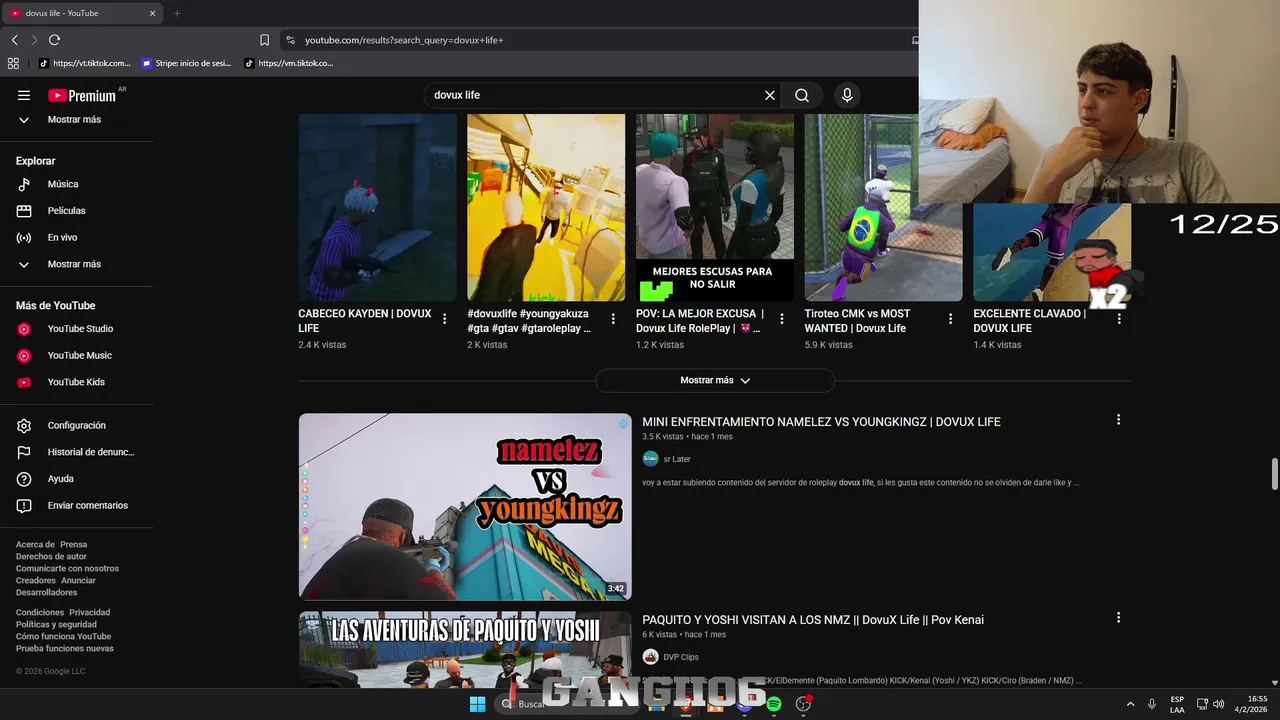Open a new browser tab
The image size is (1280, 720).
177,13
